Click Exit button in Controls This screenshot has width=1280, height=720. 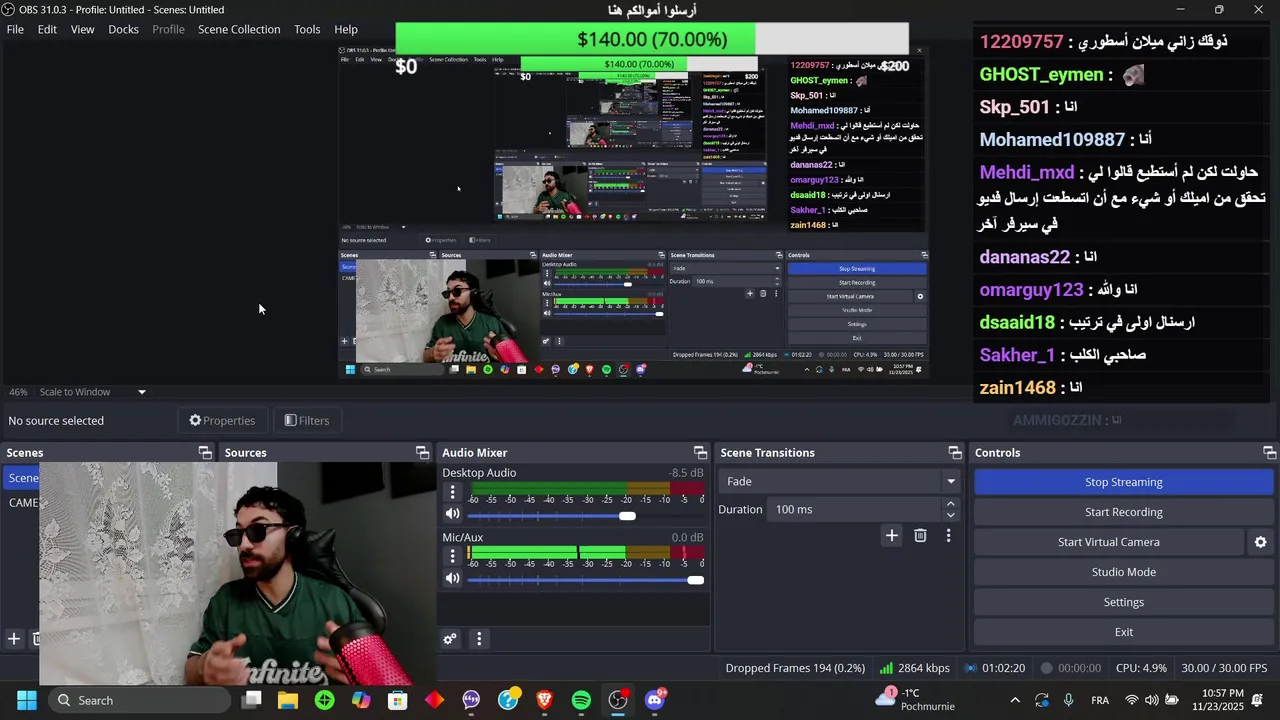click(1123, 632)
